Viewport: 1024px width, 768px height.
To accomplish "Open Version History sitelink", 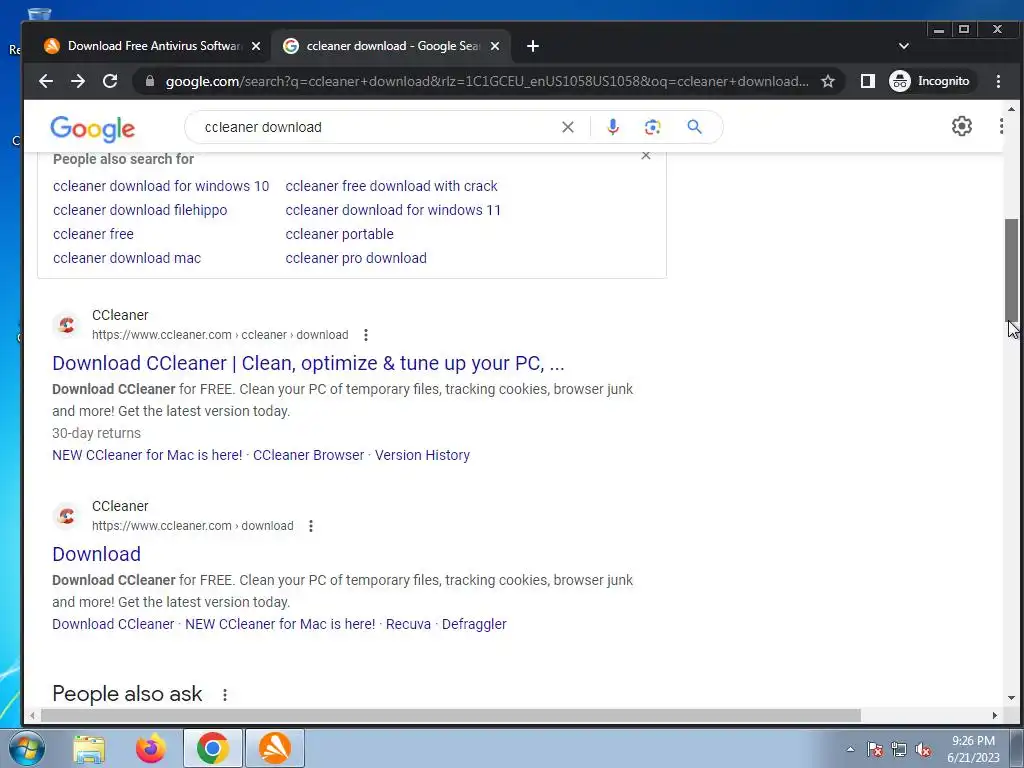I will click(422, 455).
